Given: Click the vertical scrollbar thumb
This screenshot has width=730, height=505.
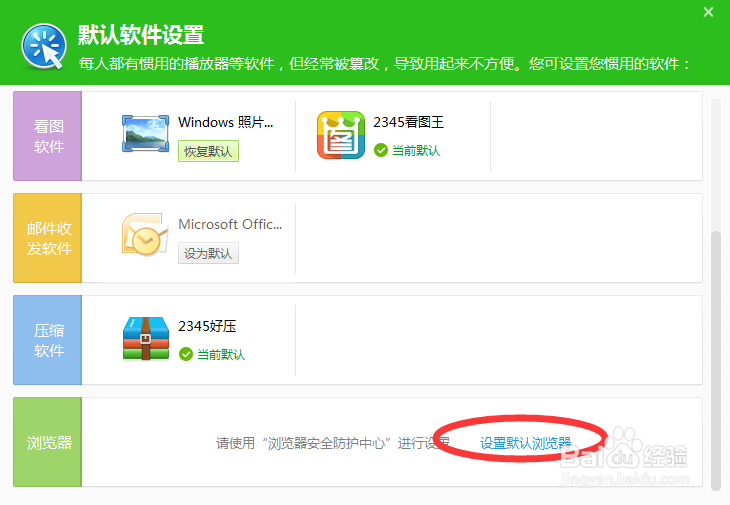Looking at the screenshot, I should click(x=716, y=360).
